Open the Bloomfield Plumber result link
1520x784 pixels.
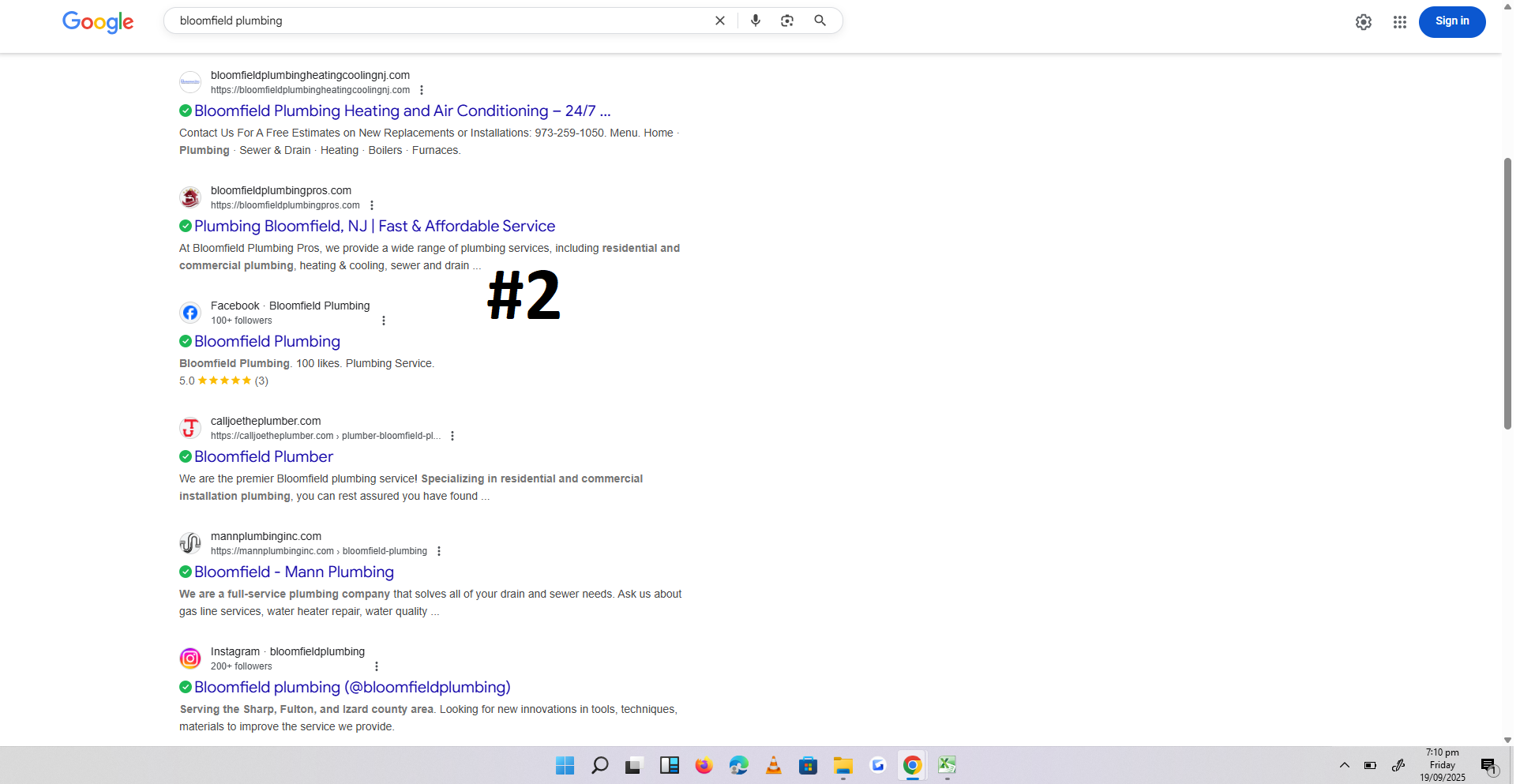pyautogui.click(x=264, y=456)
